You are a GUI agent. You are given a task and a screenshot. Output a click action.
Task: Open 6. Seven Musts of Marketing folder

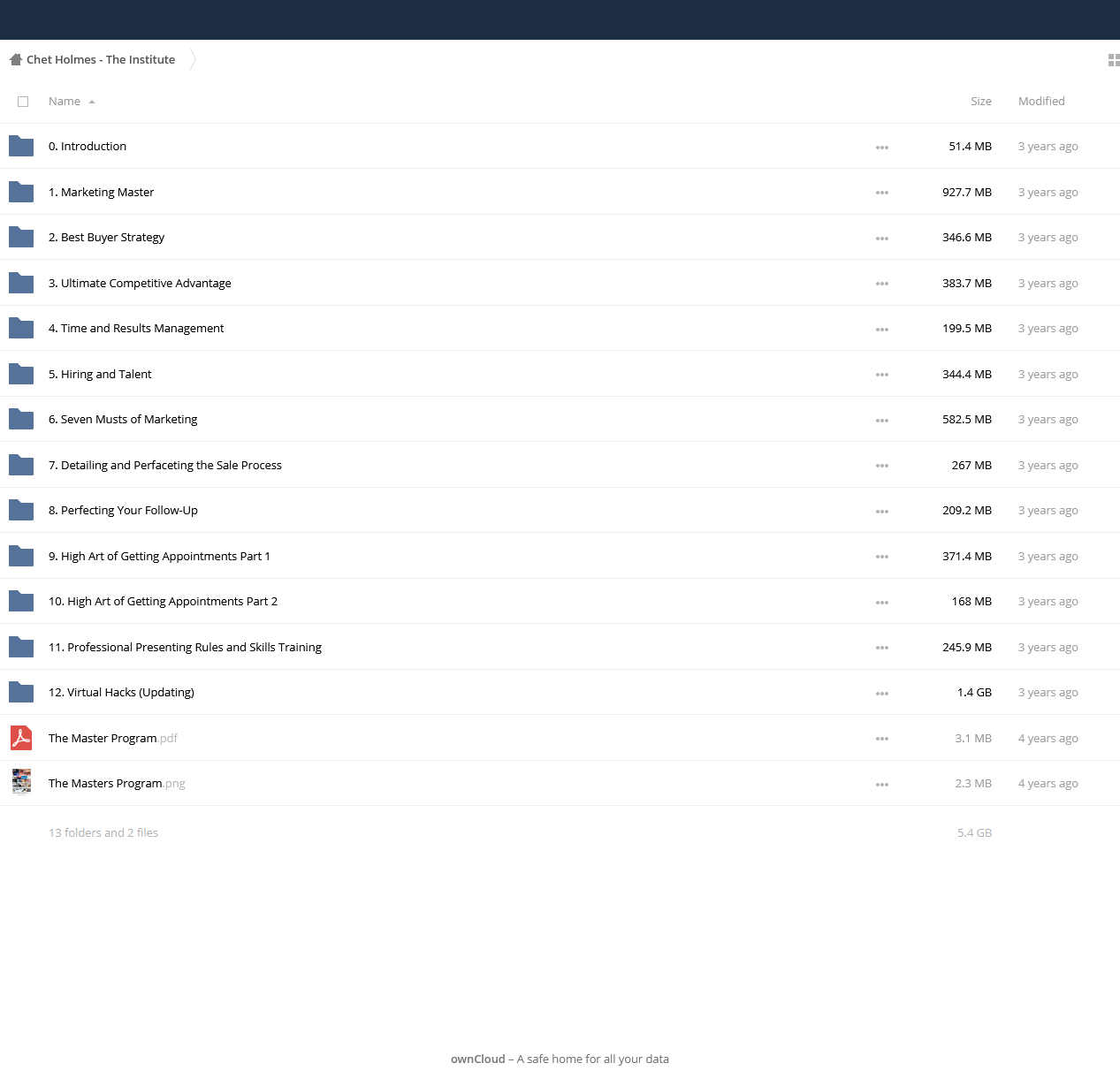pyautogui.click(x=123, y=420)
